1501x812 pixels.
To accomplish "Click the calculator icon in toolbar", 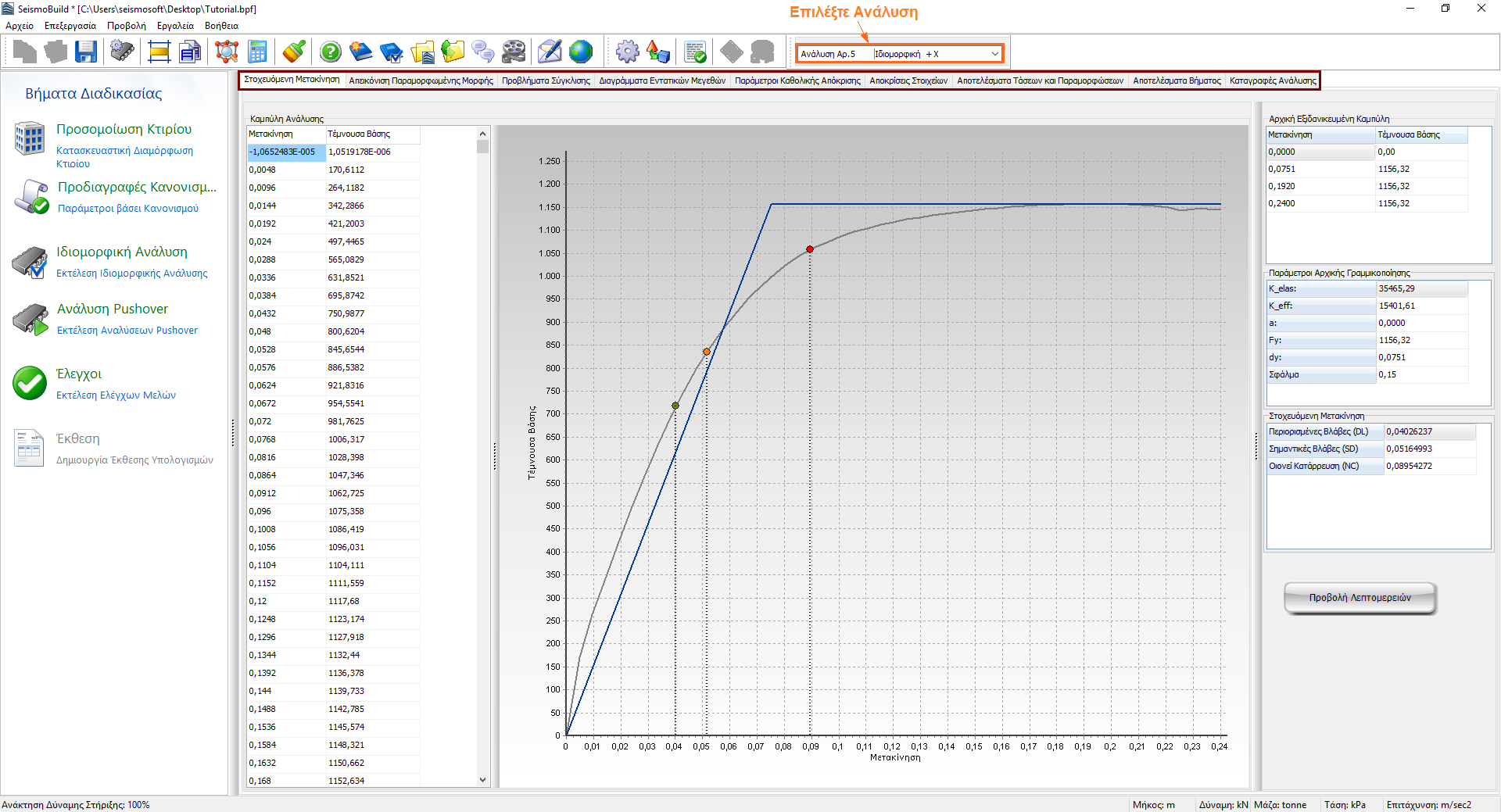I will click(x=257, y=52).
